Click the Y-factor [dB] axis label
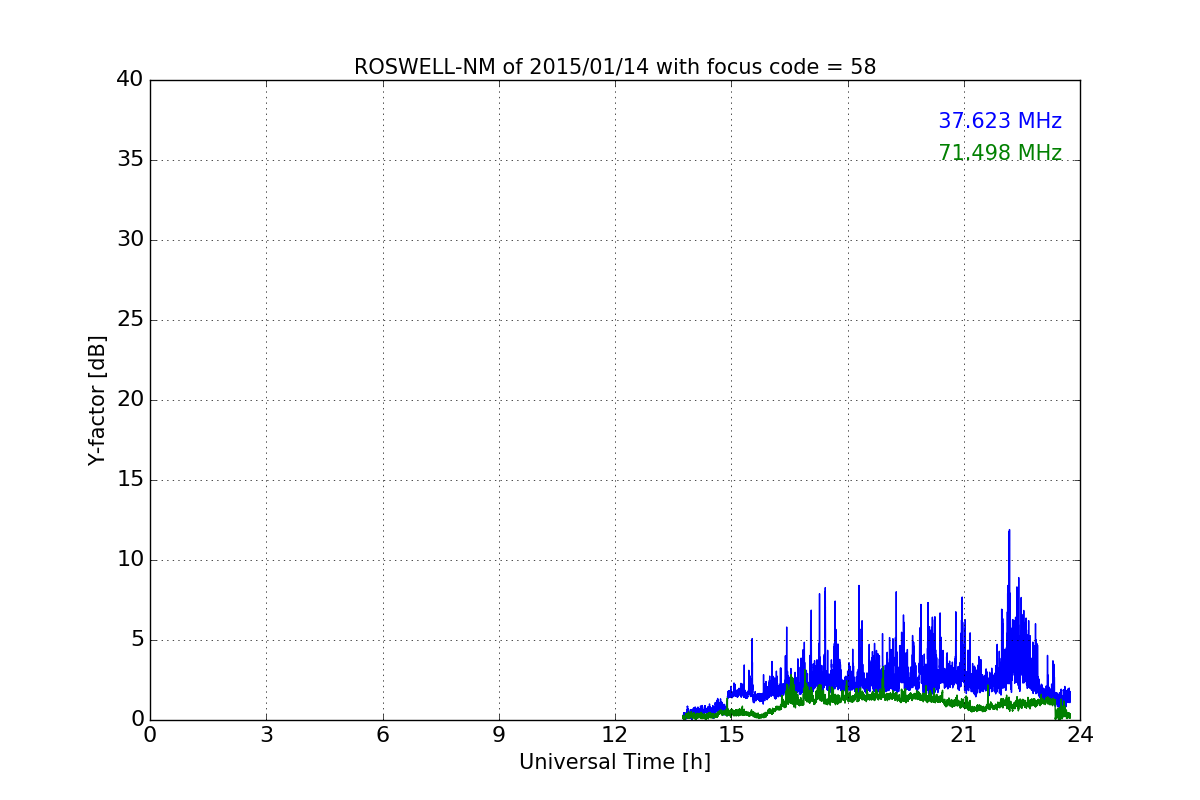 point(97,400)
